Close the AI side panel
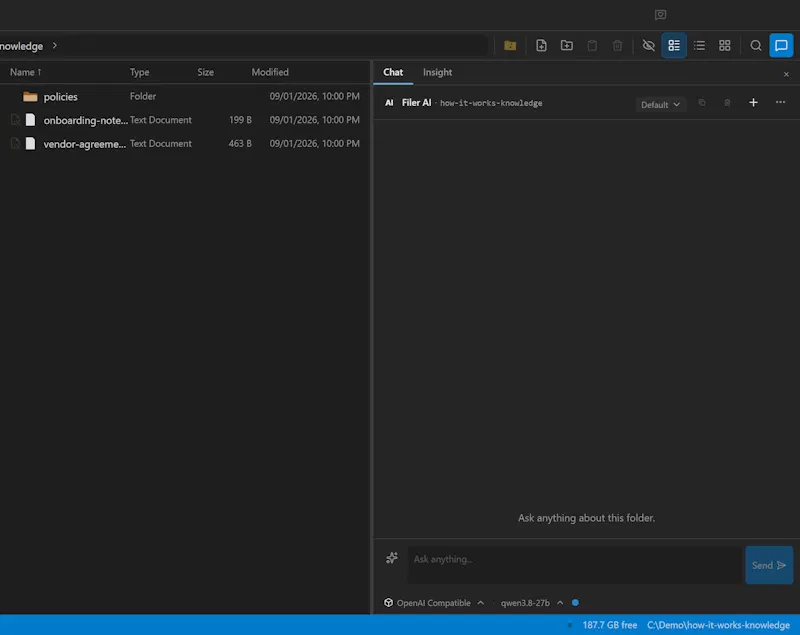The image size is (800, 635). pyautogui.click(x=786, y=74)
